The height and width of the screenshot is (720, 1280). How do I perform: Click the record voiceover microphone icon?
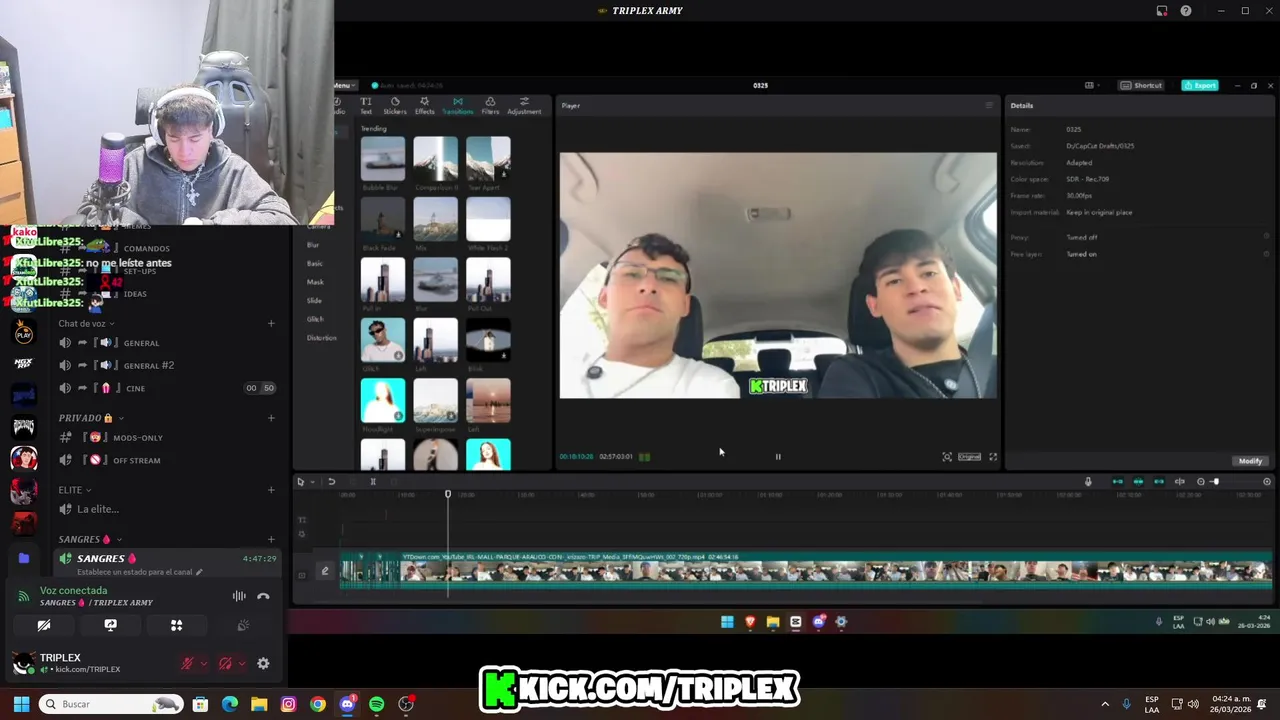[1088, 482]
